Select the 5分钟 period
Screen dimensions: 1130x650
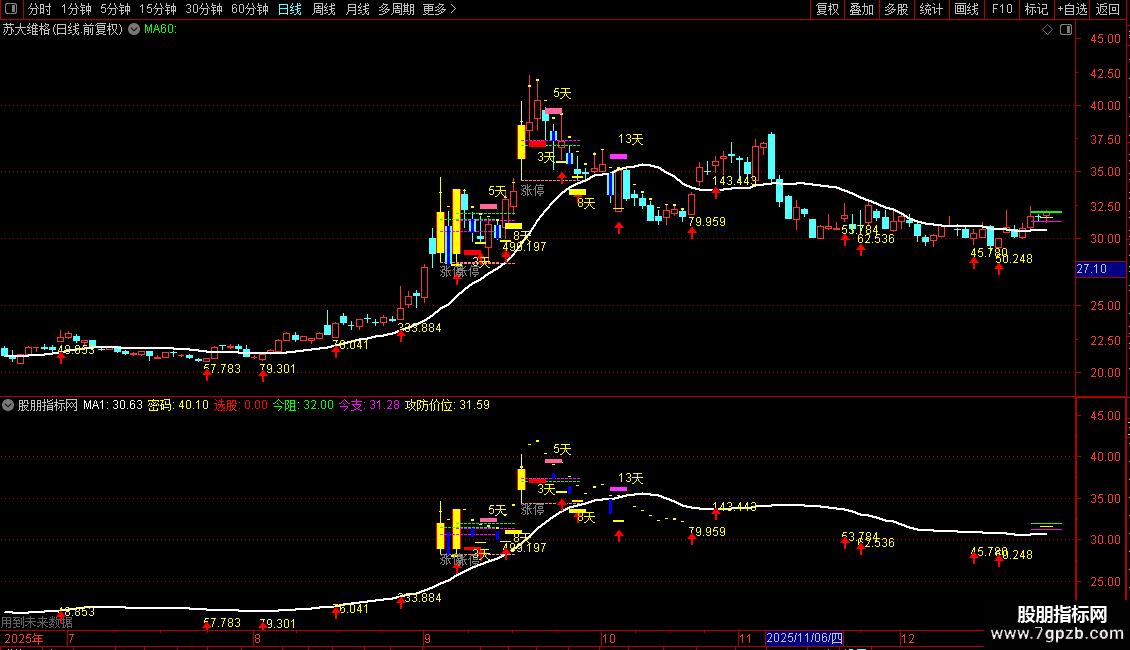tap(115, 9)
